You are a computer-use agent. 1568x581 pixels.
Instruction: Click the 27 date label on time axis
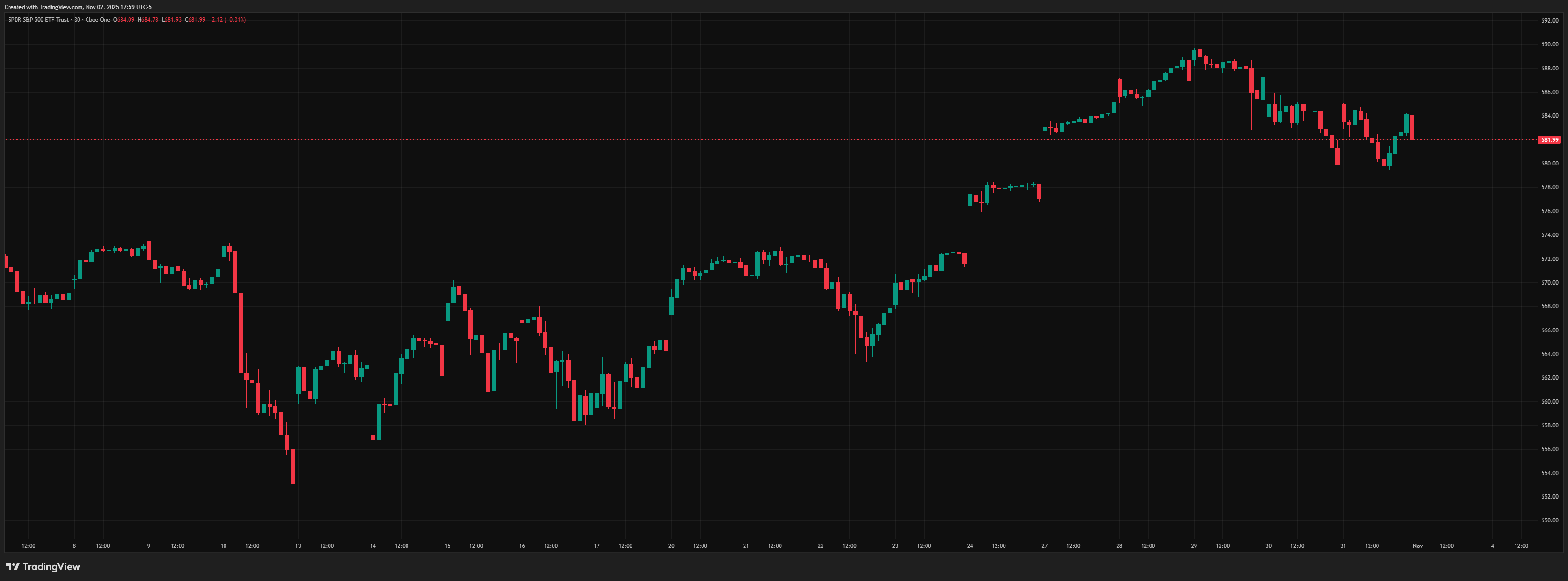click(x=1044, y=546)
